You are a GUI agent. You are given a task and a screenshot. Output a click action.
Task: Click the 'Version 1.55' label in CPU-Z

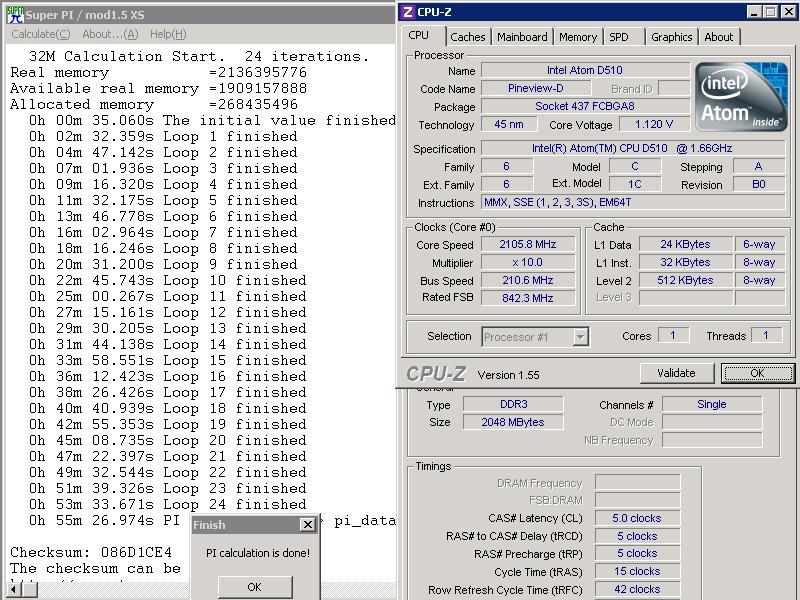(508, 375)
